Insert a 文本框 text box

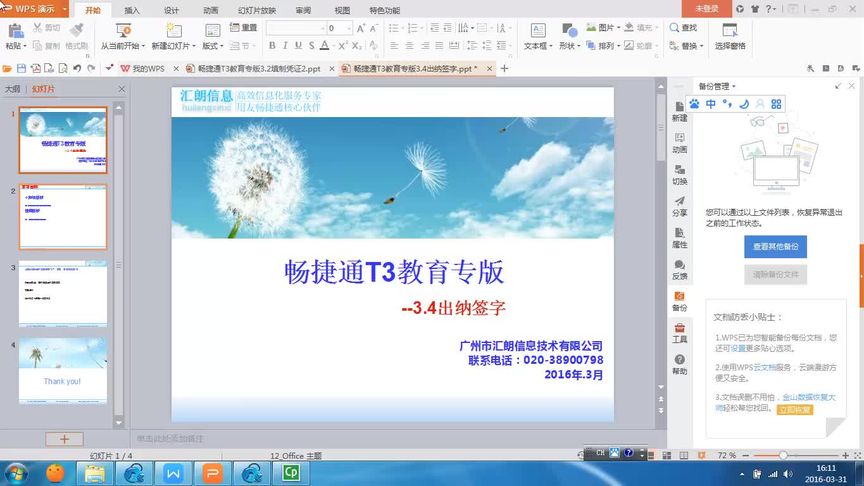538,30
